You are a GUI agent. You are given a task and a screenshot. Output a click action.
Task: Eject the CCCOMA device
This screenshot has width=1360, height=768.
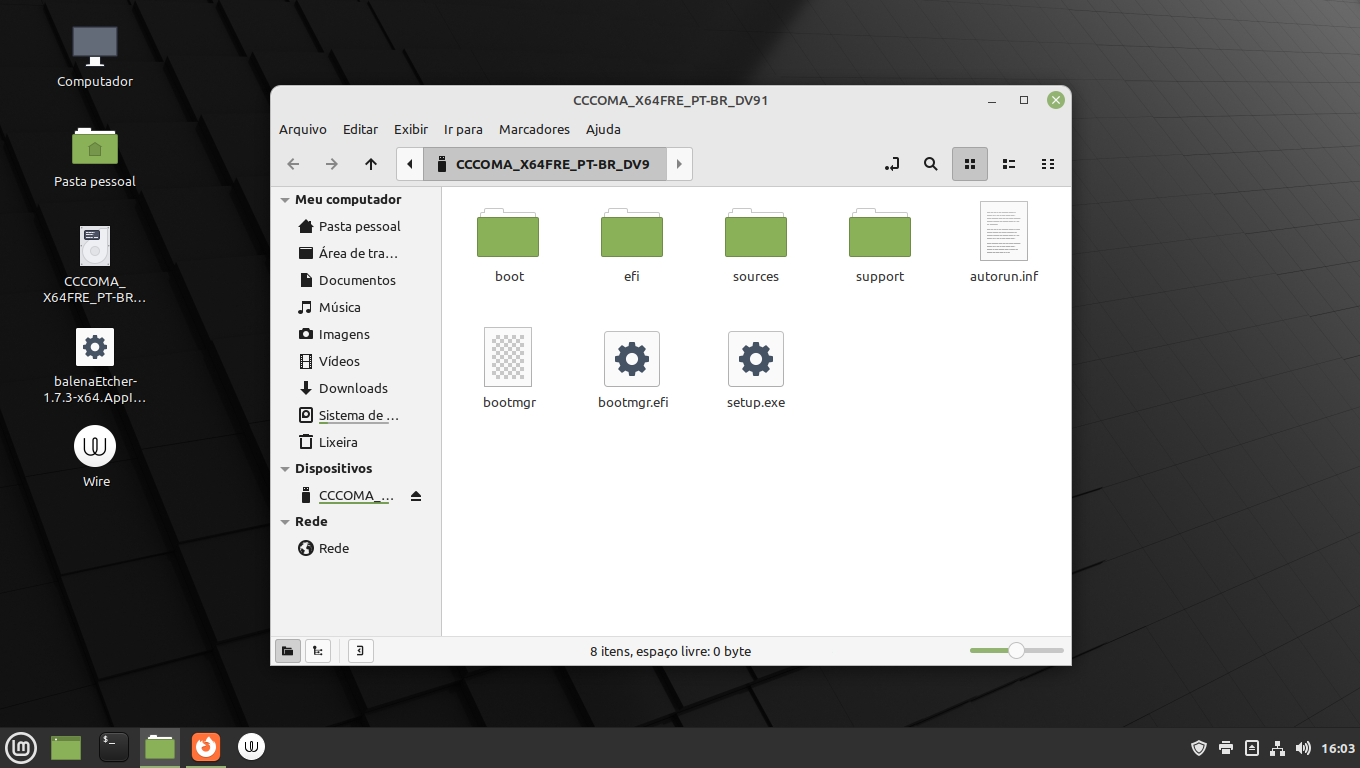tap(416, 496)
